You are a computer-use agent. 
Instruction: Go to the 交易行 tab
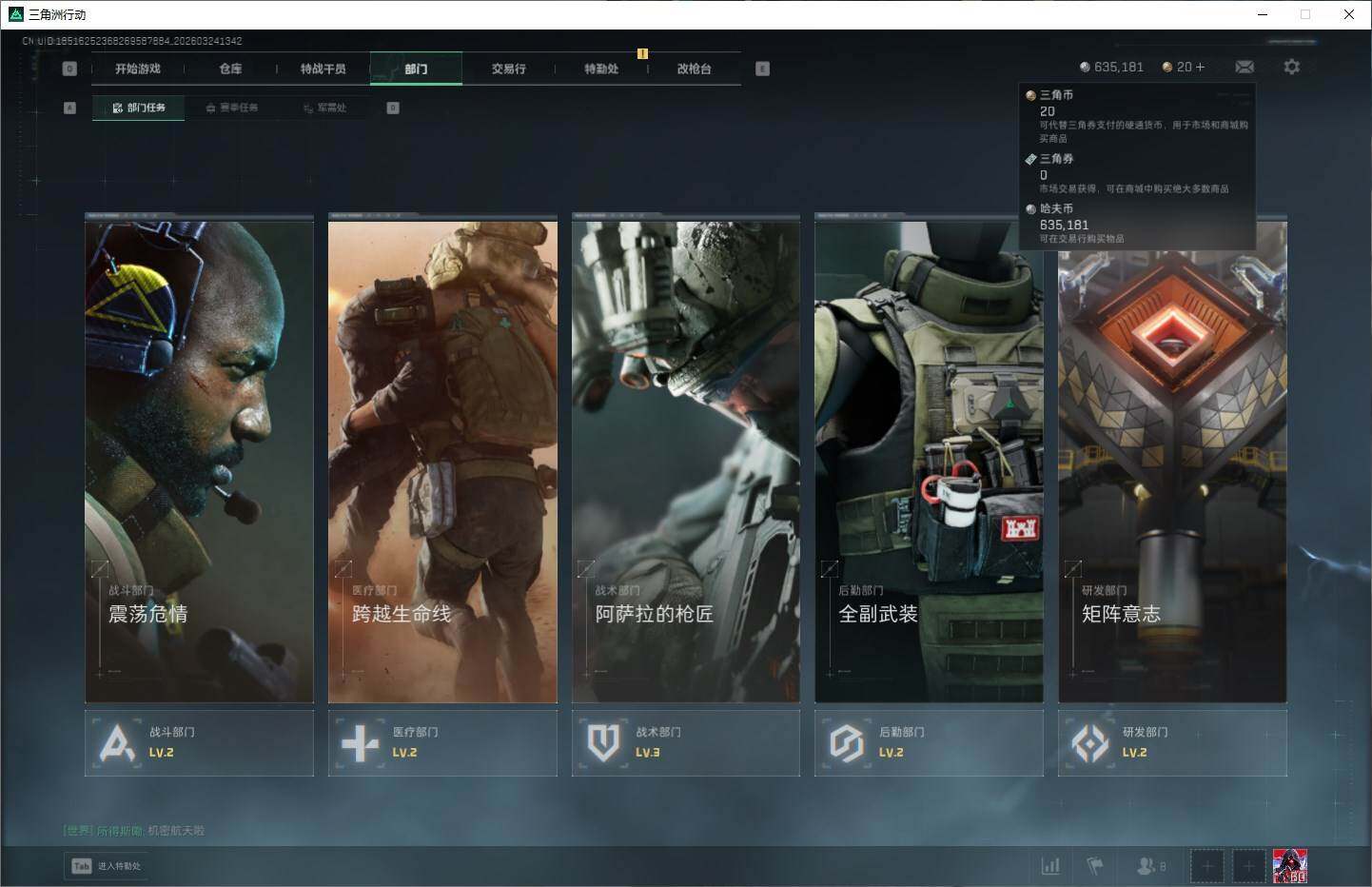508,69
